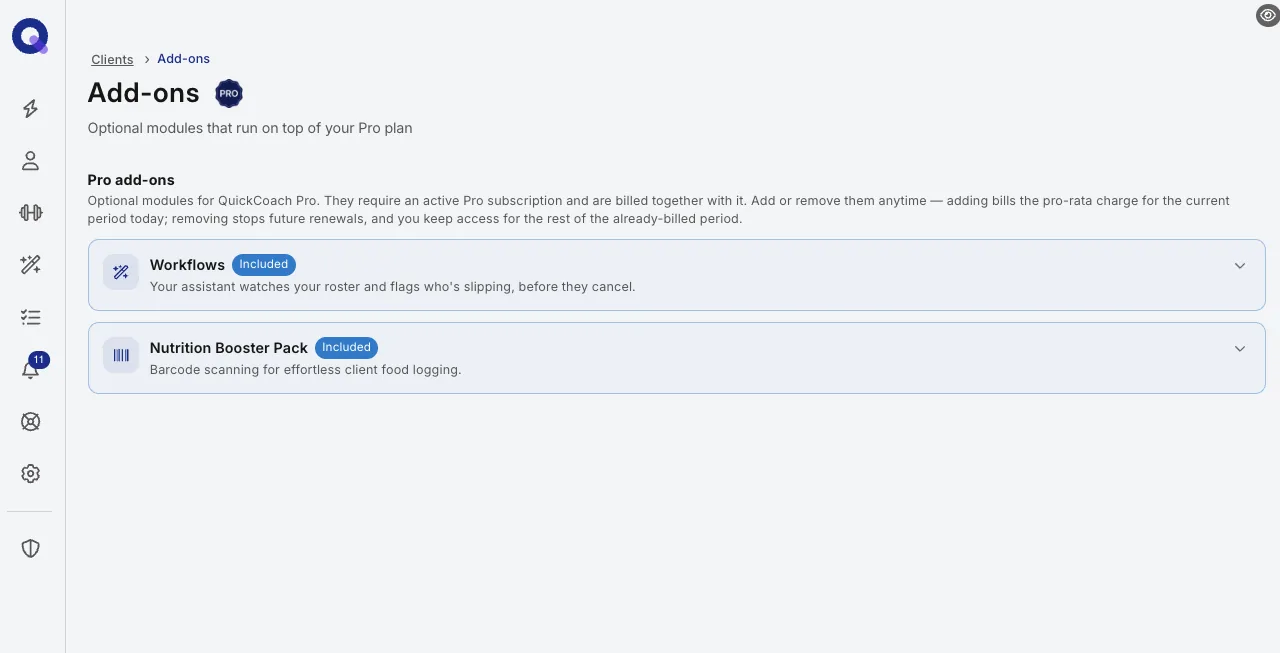Click the Included badge on Nutrition Booster Pack
This screenshot has width=1280, height=653.
(x=347, y=348)
